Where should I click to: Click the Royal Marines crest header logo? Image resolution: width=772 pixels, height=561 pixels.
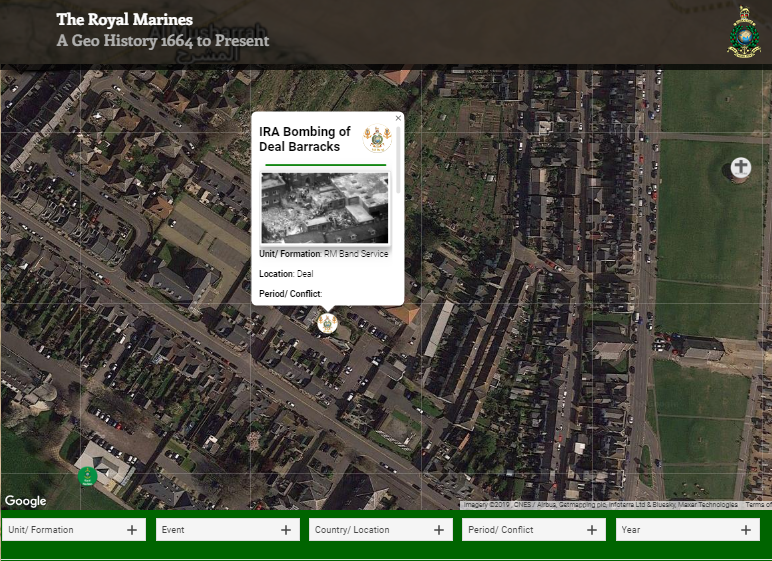(x=744, y=33)
